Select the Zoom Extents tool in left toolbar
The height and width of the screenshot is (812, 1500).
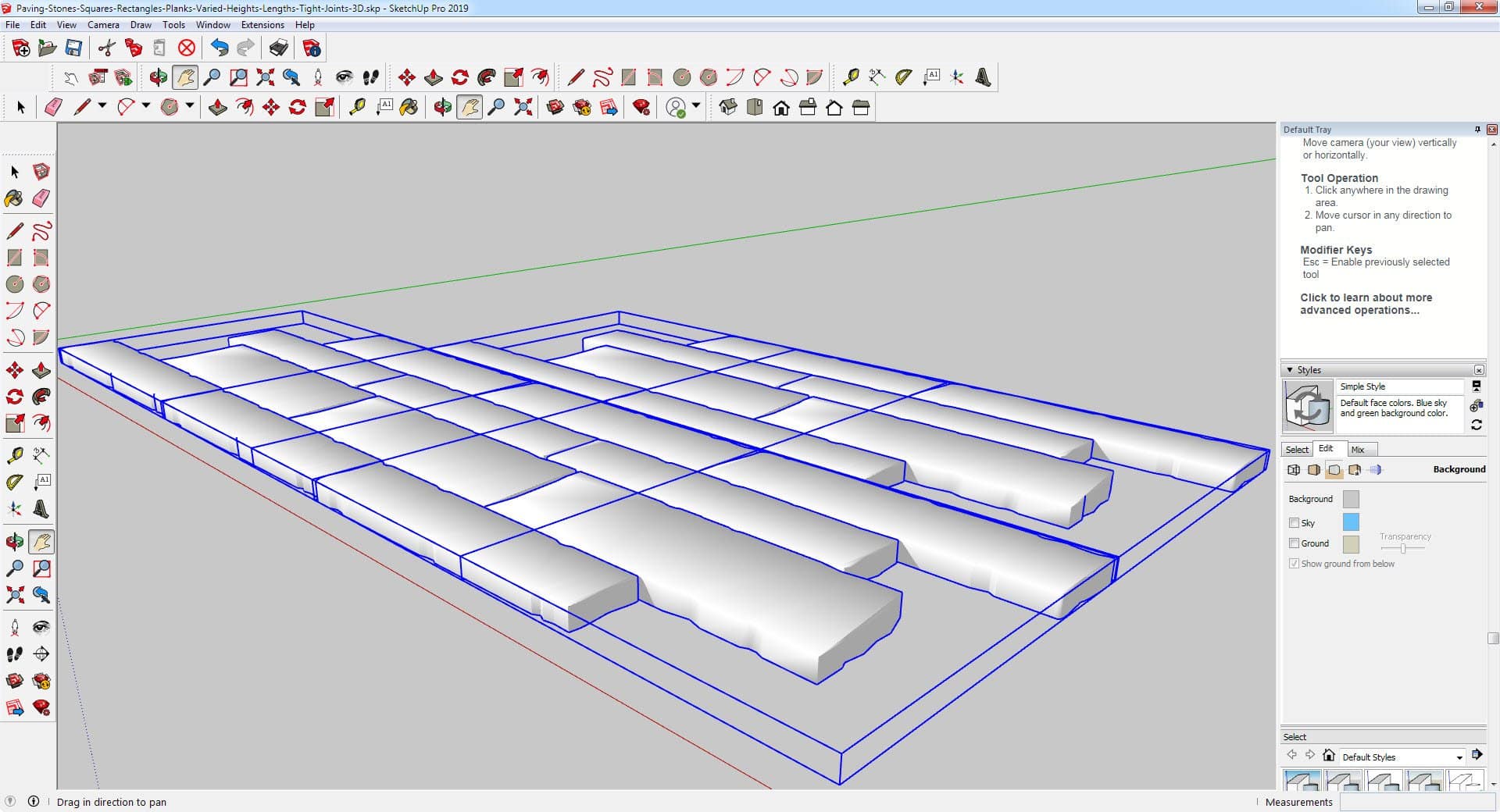click(14, 596)
